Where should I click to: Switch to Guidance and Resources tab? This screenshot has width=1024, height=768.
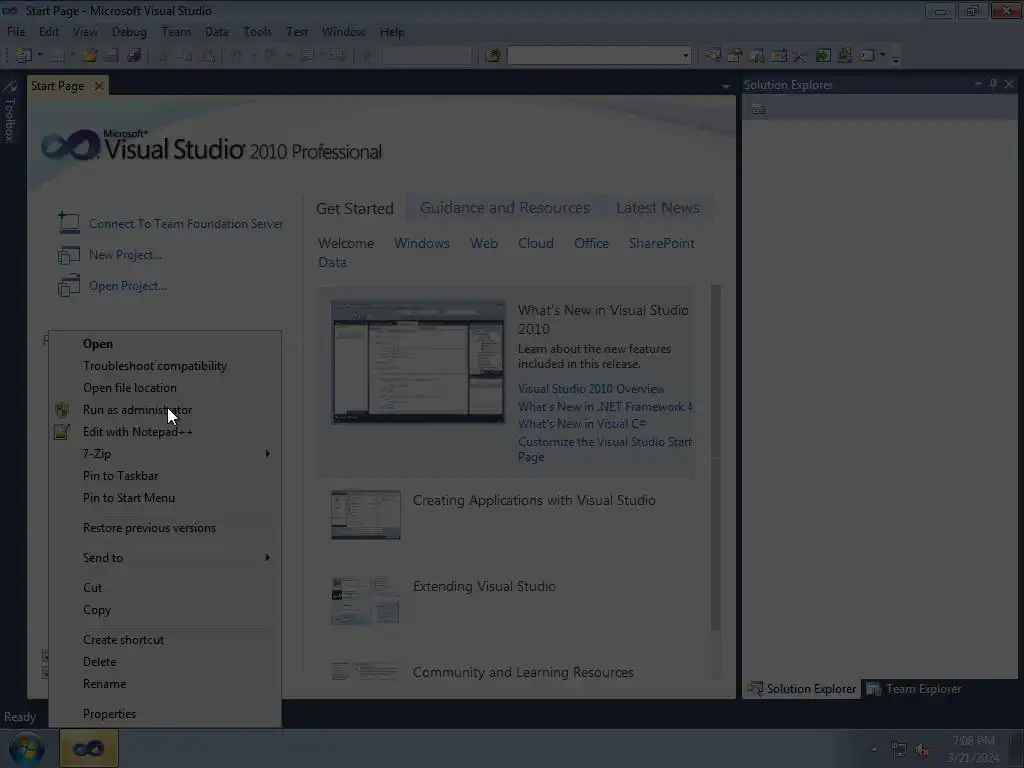(x=505, y=208)
